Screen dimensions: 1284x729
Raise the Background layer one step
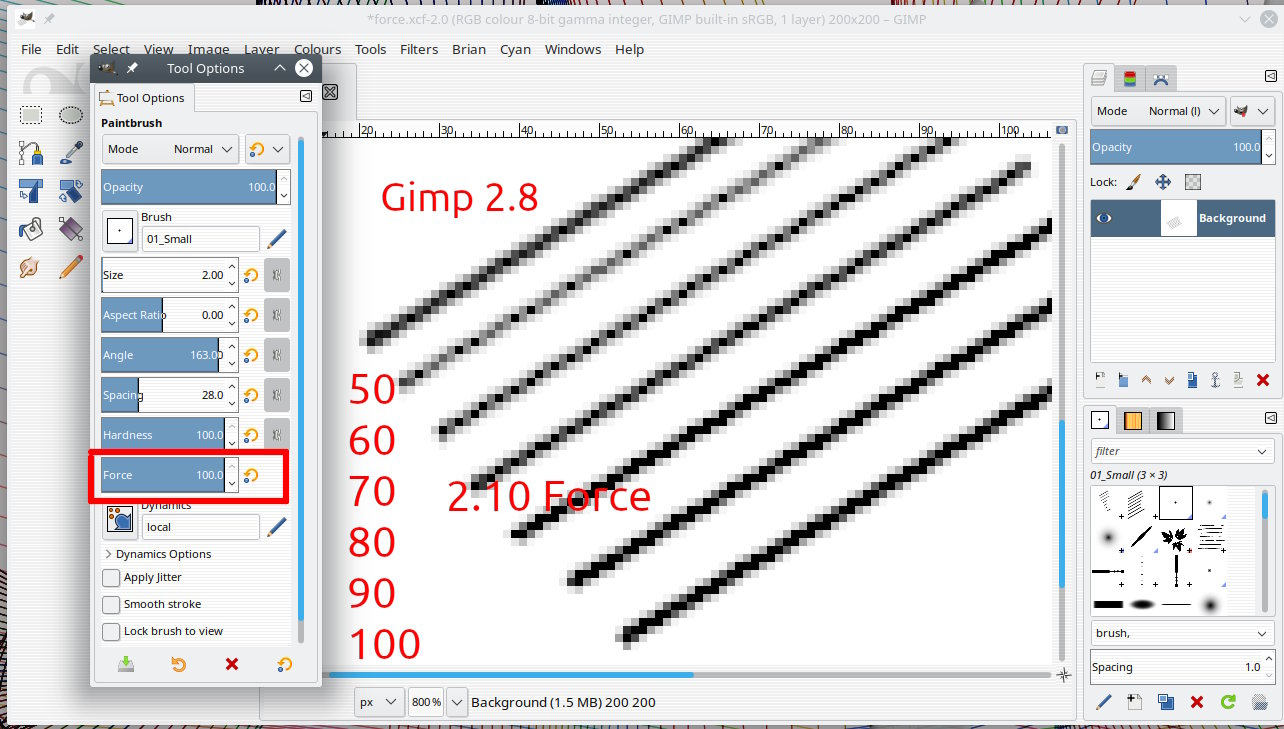[x=1146, y=380]
